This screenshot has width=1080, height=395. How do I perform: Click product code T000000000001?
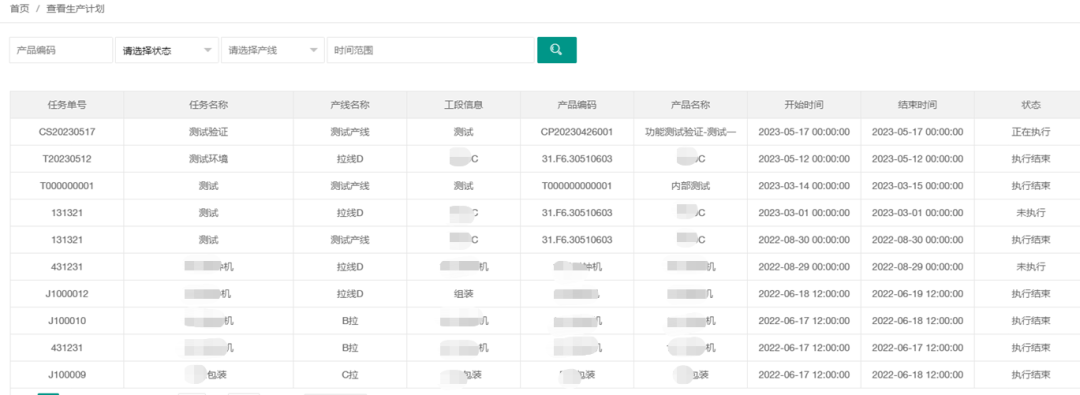tap(577, 185)
